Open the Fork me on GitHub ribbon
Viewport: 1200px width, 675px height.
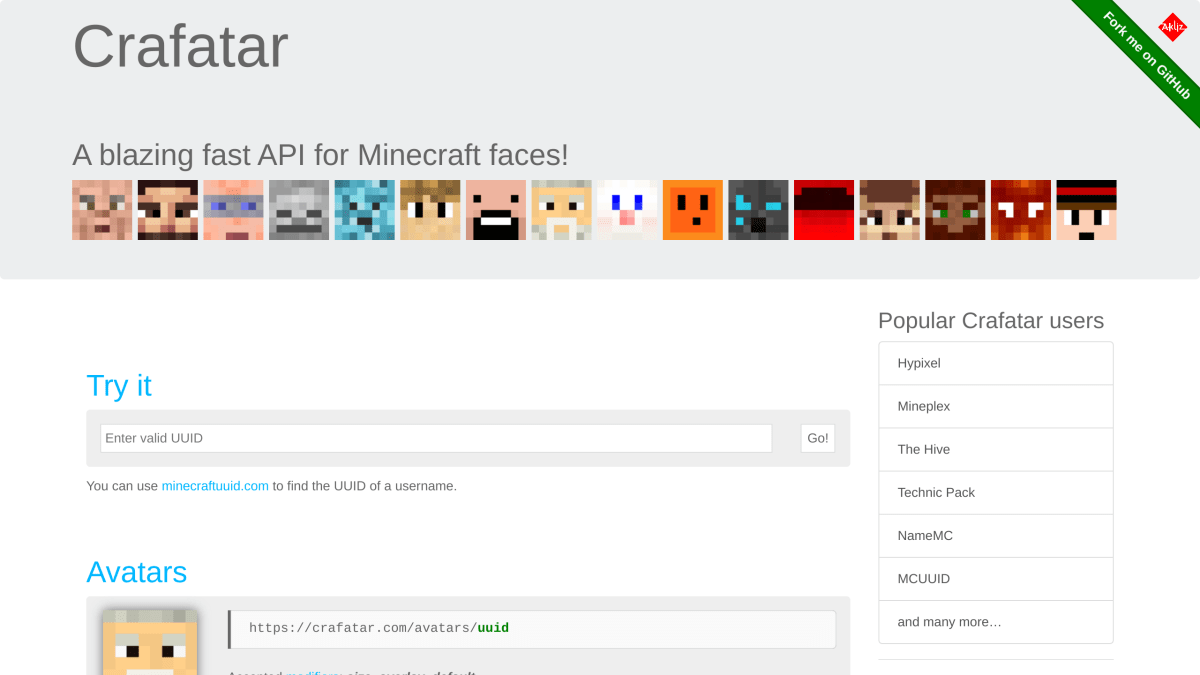click(x=1146, y=55)
